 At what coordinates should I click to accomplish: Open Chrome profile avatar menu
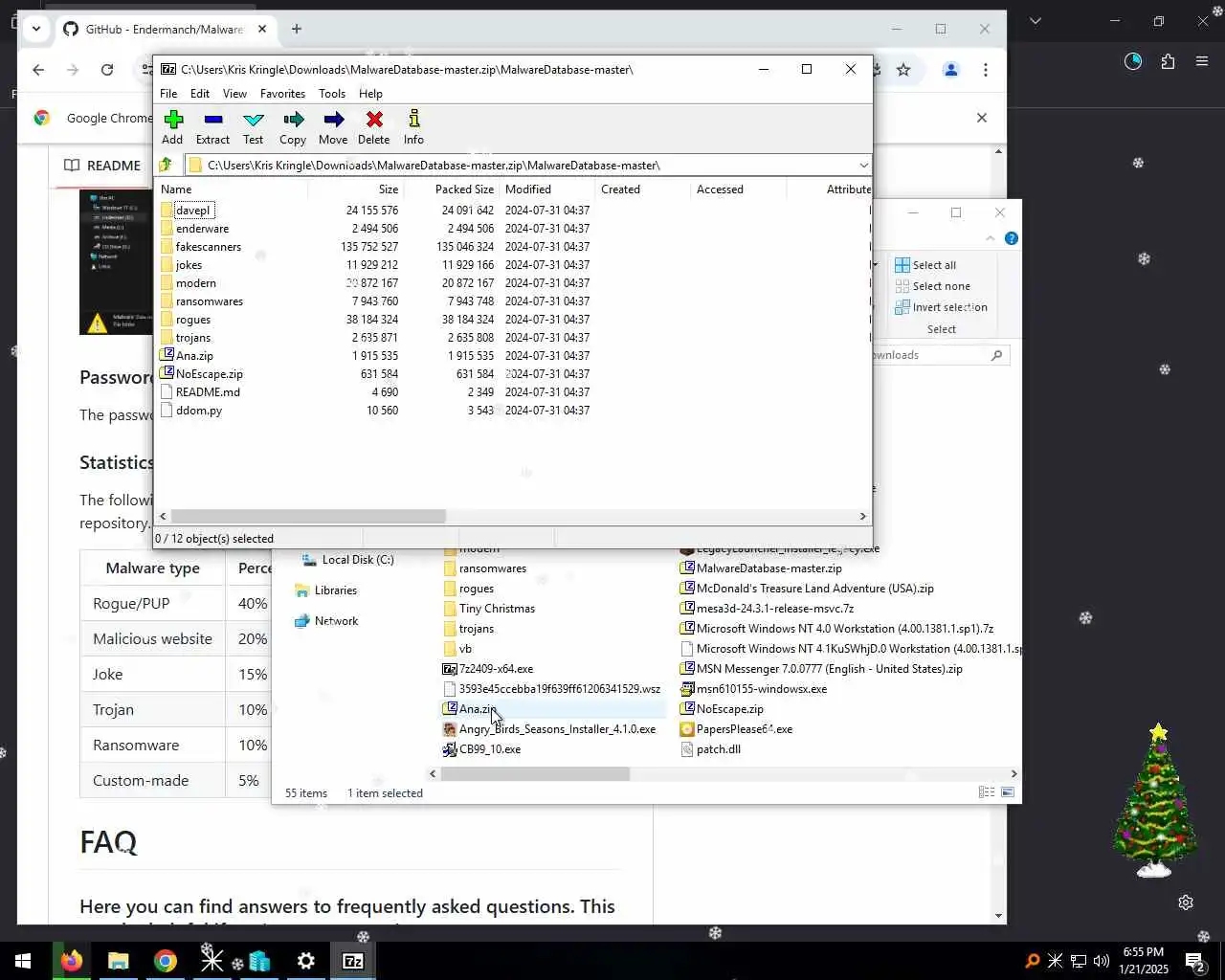pyautogui.click(x=950, y=70)
